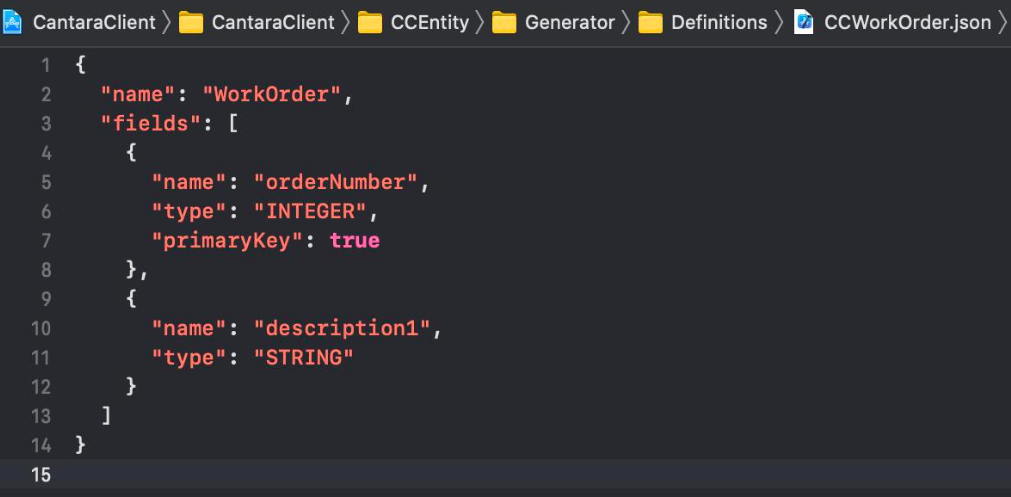Open the Definitions breadcrumb label dropdown
Viewport: 1011px width, 497px height.
click(x=719, y=22)
